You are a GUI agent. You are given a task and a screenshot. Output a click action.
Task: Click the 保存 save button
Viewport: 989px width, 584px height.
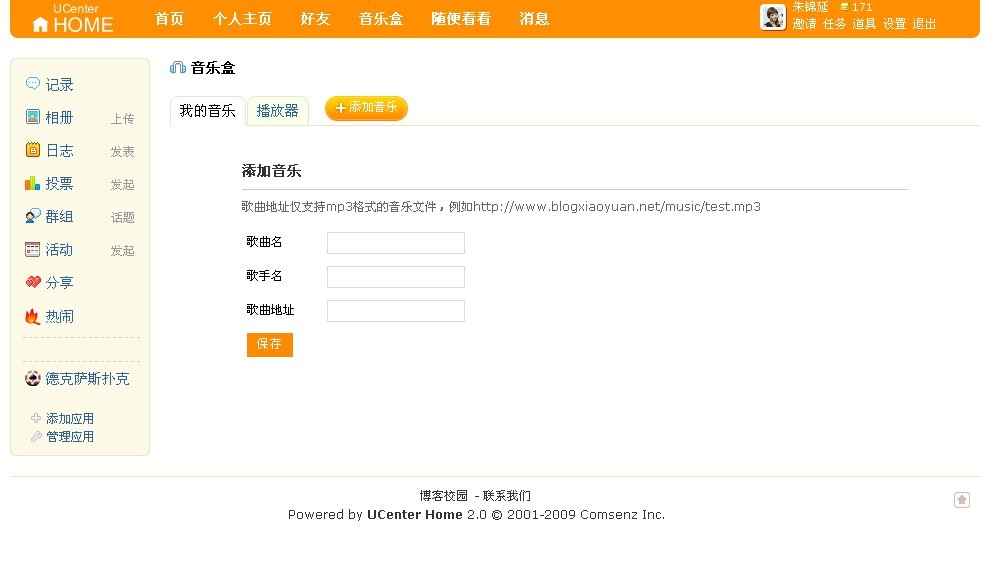coord(270,344)
